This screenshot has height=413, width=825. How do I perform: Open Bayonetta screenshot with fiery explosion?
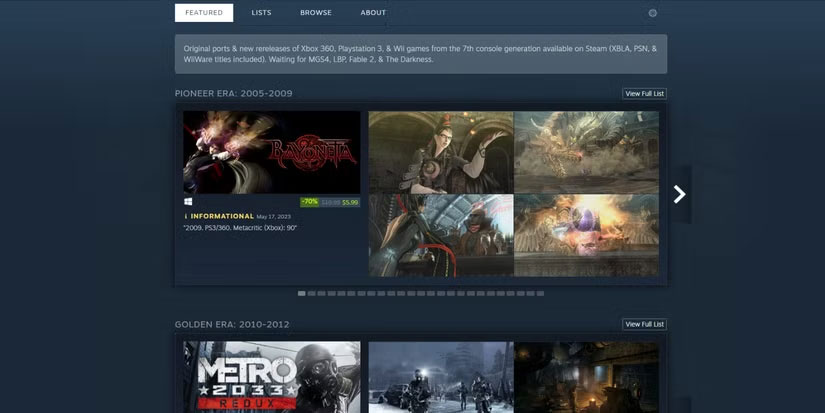[x=586, y=235]
